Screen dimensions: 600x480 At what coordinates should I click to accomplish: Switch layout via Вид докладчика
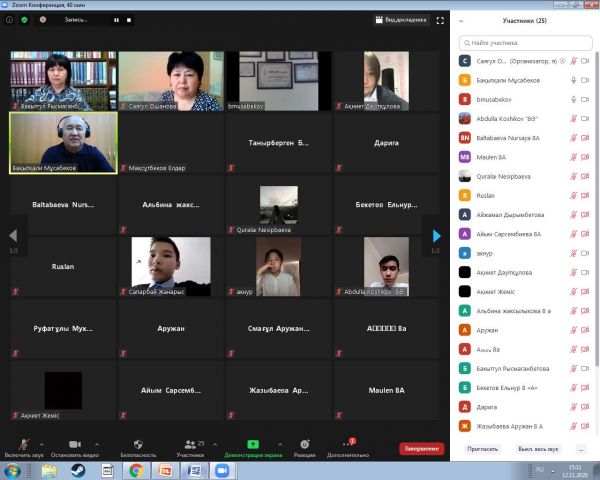[x=400, y=19]
